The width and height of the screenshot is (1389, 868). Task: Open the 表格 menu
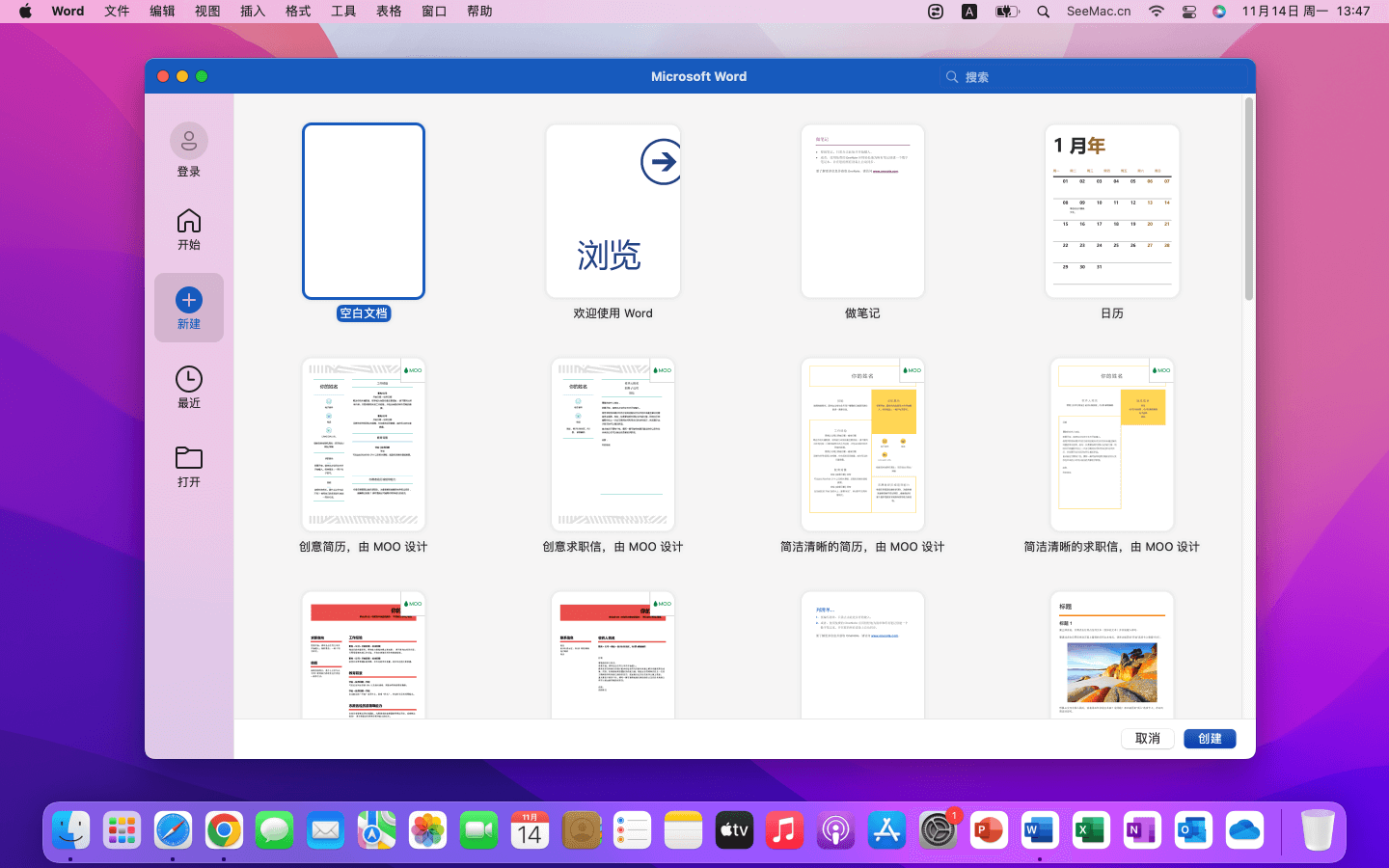(389, 12)
